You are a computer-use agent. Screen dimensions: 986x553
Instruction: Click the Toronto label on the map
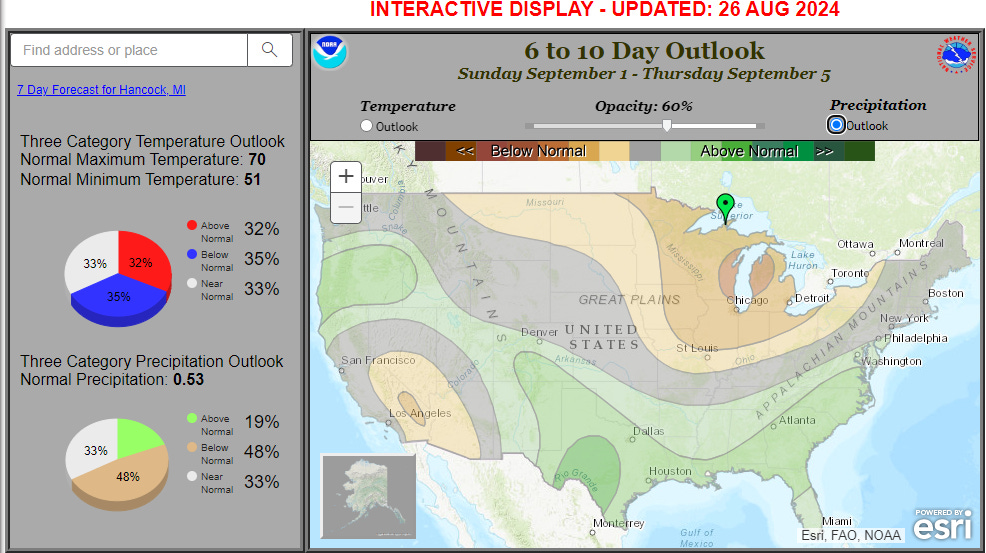click(x=850, y=273)
